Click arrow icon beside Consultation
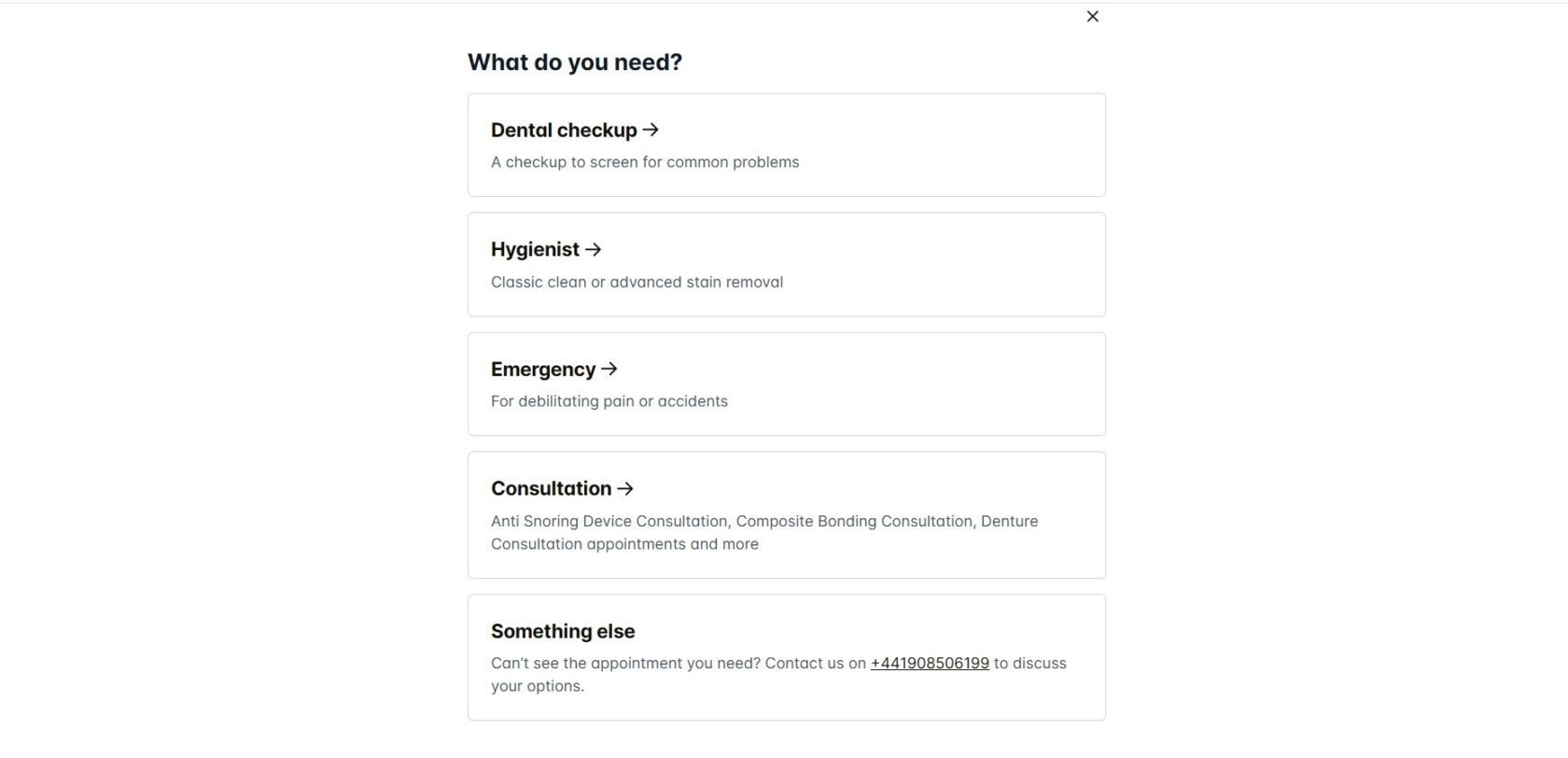Viewport: 1568px width, 758px height. (x=625, y=488)
